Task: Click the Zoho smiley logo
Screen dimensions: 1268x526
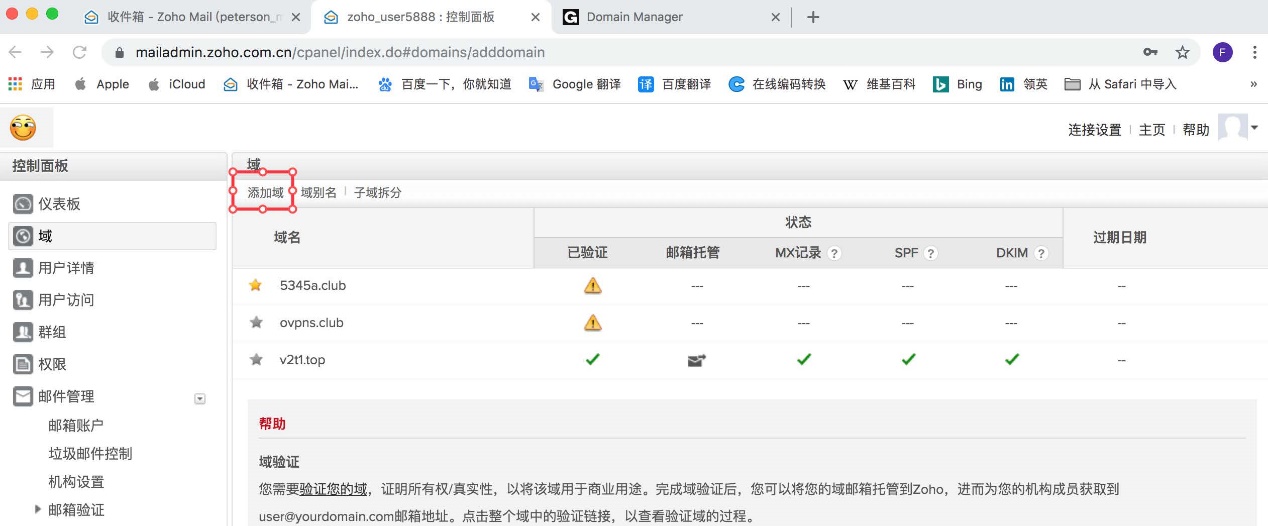Action: point(22,127)
